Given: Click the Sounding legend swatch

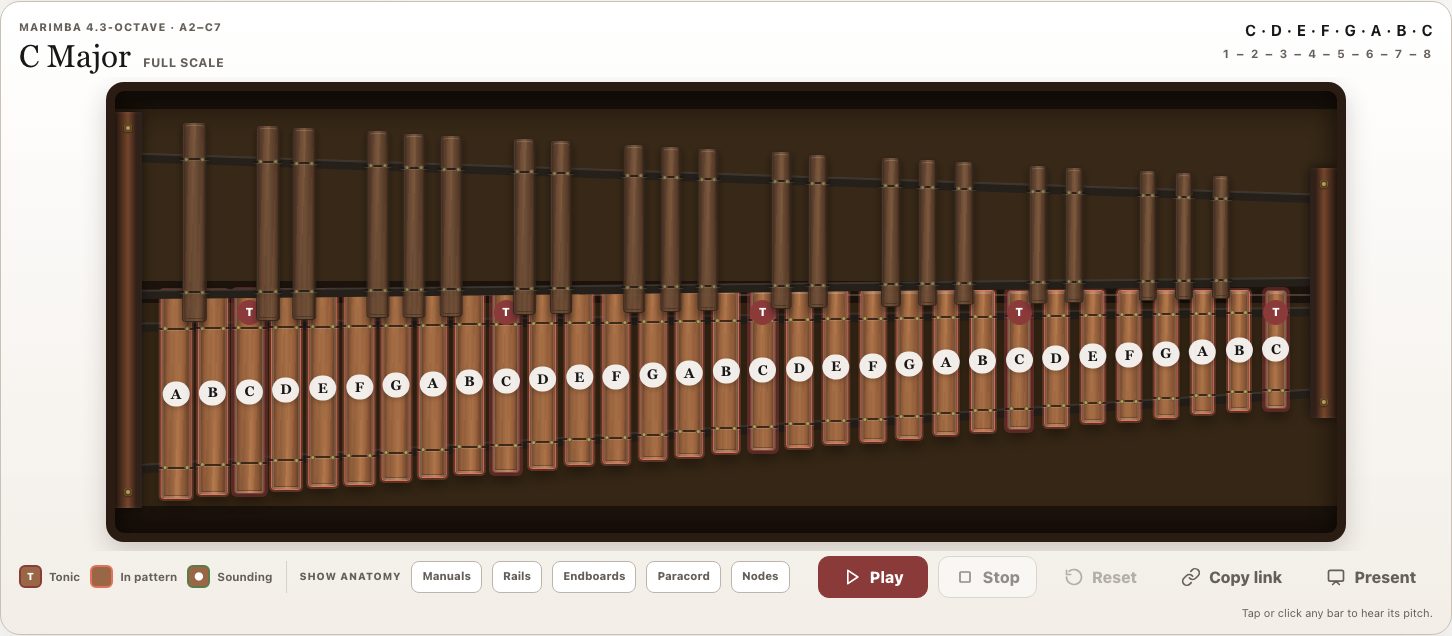Looking at the screenshot, I should [198, 577].
